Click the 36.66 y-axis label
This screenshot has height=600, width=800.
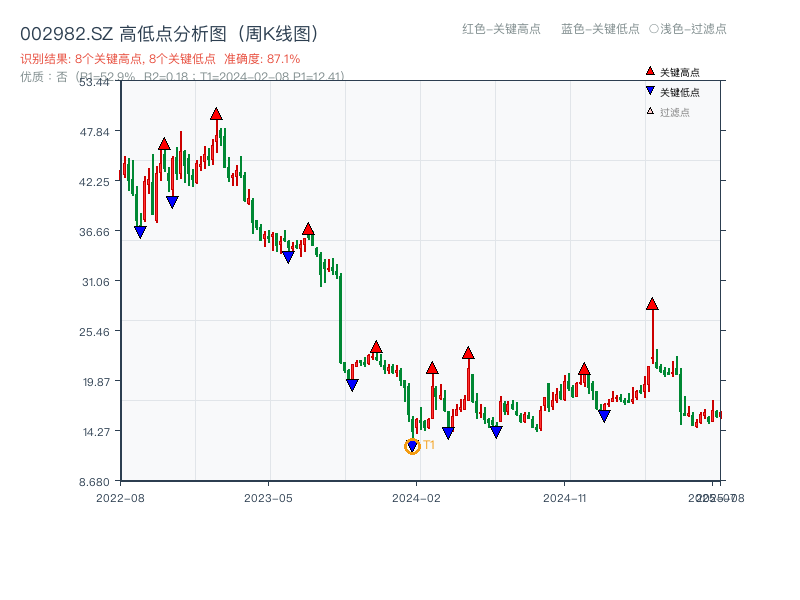[x=94, y=232]
